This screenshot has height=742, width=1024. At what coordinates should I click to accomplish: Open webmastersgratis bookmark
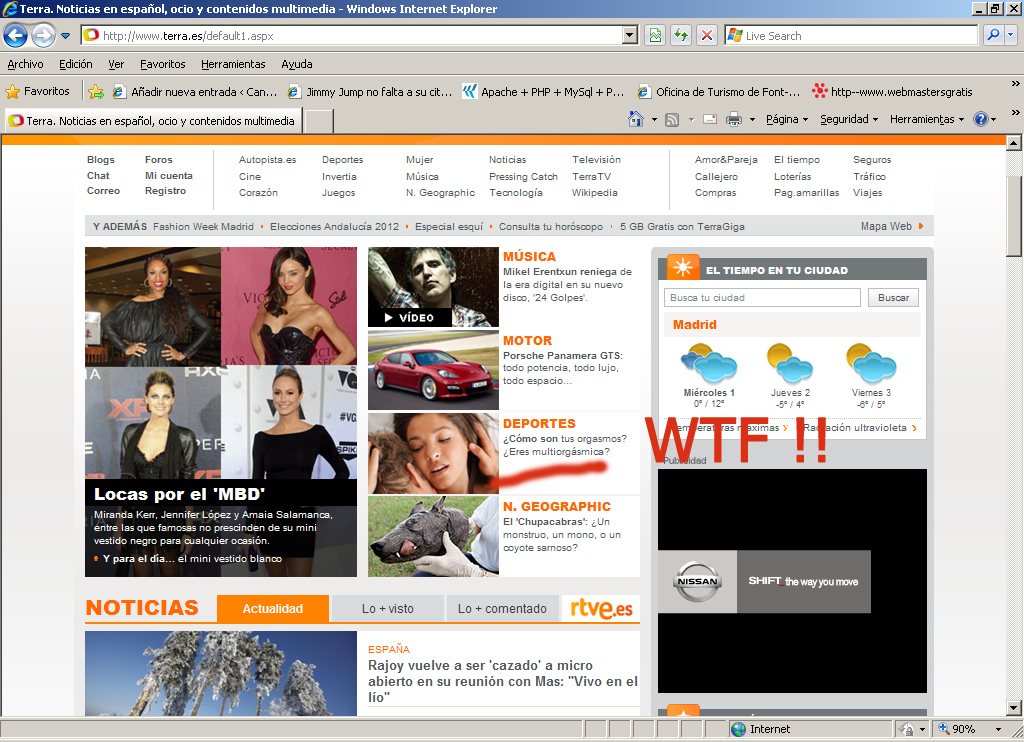[x=893, y=91]
